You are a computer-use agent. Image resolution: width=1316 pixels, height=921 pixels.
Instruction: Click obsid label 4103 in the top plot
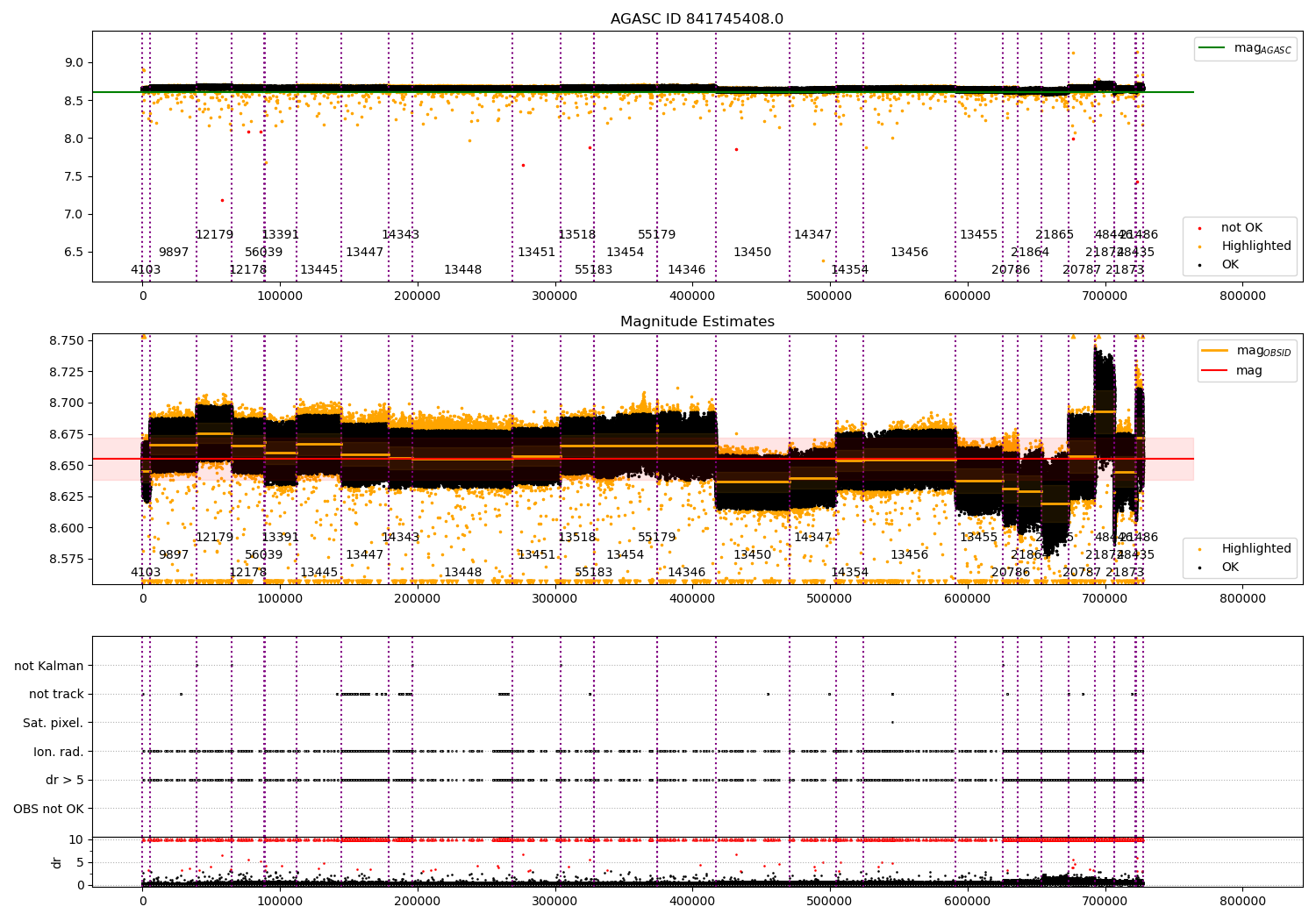pos(146,270)
